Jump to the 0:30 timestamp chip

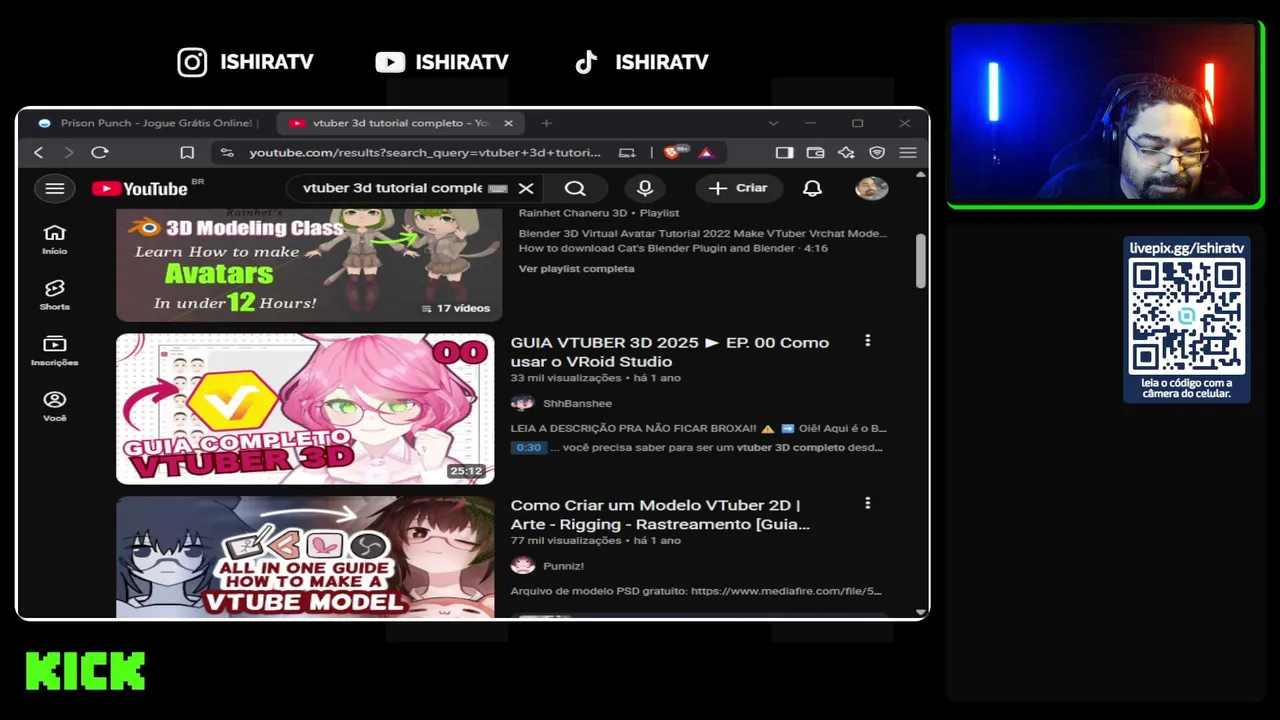coord(529,447)
